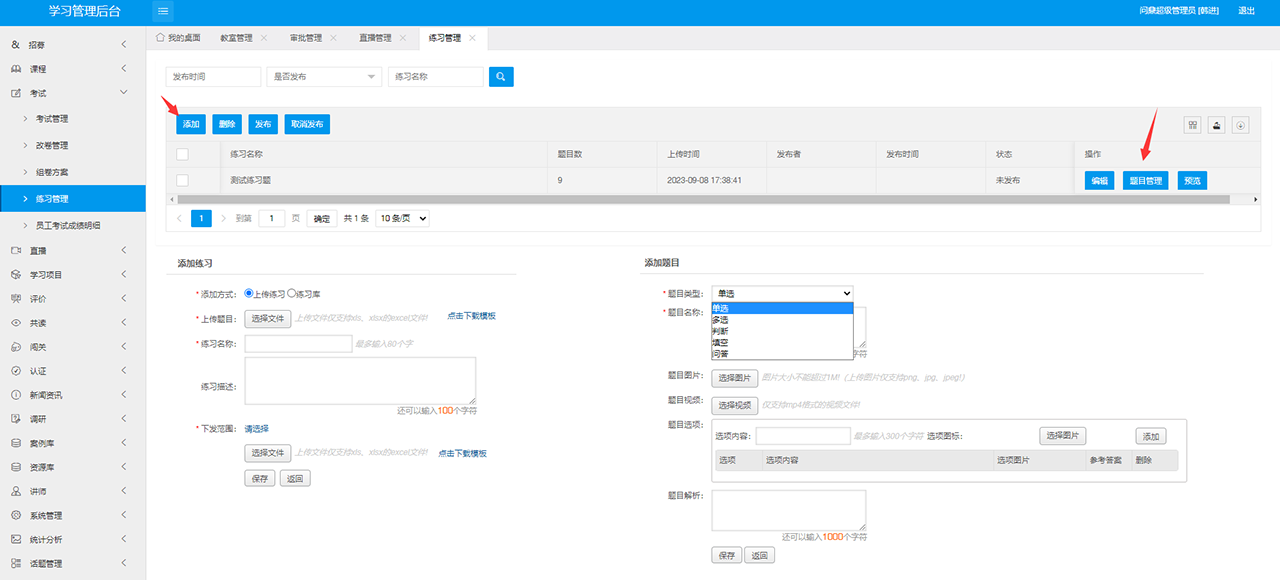Close the 审批管理 tab
Screen dimensions: 1280x580
(333, 38)
